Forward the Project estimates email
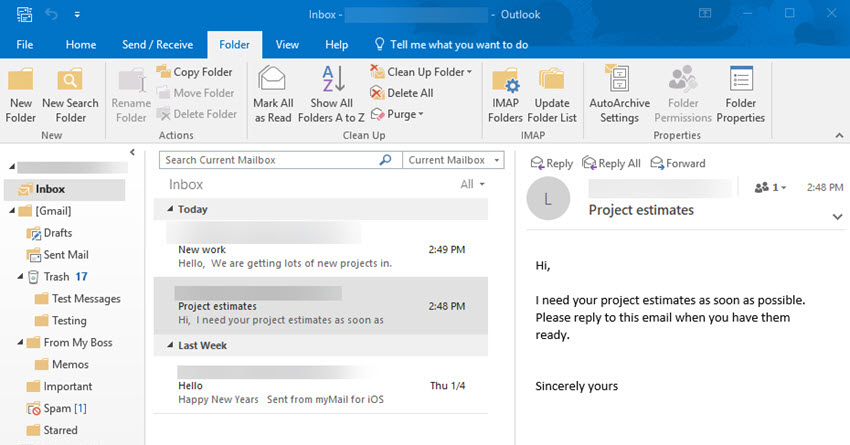Screen dimensions: 850x445 (x=678, y=163)
